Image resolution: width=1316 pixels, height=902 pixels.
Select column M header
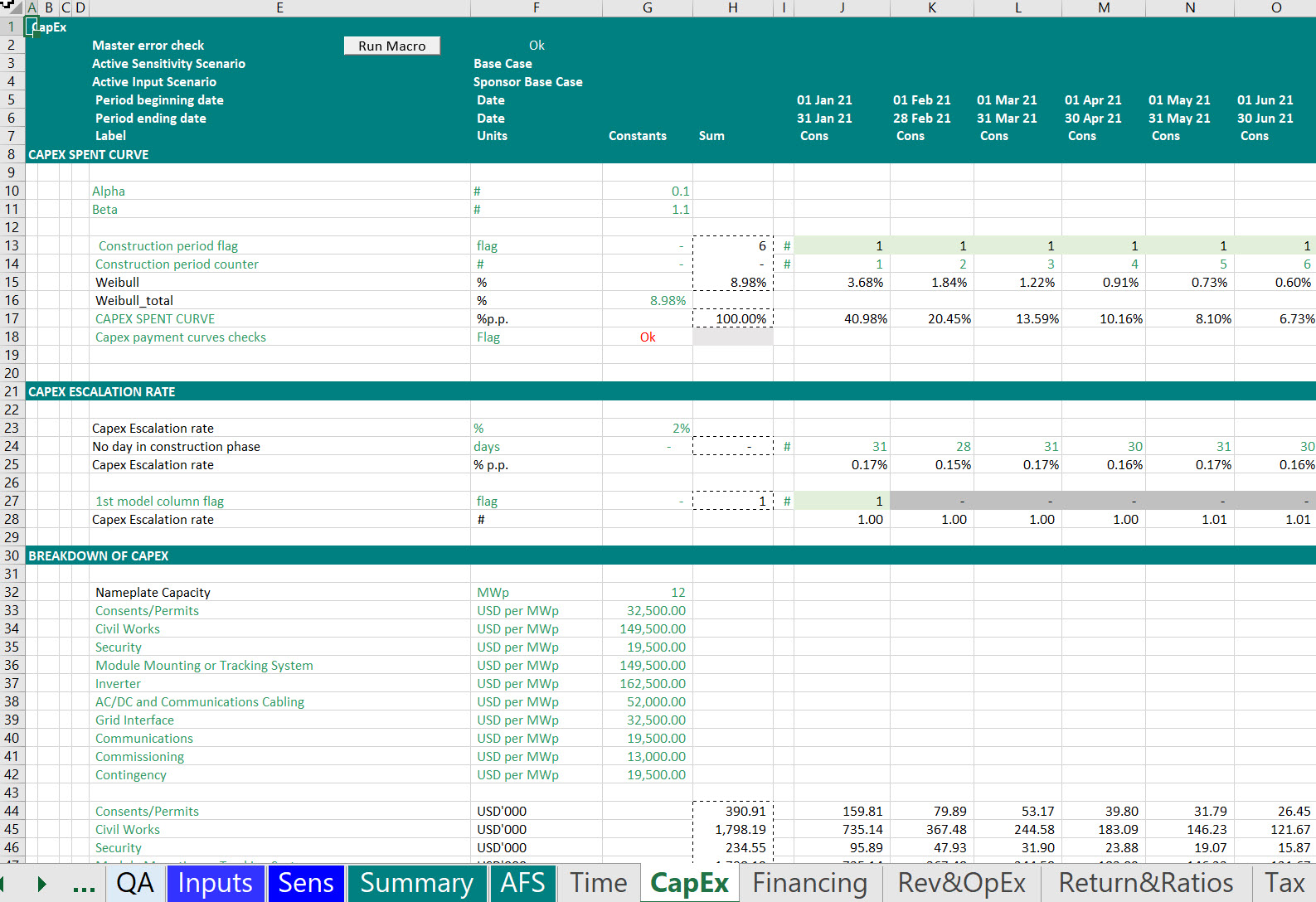pyautogui.click(x=1104, y=7)
